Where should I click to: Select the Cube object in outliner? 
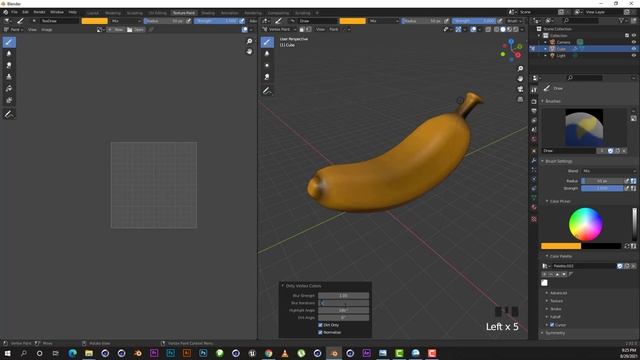[561, 49]
